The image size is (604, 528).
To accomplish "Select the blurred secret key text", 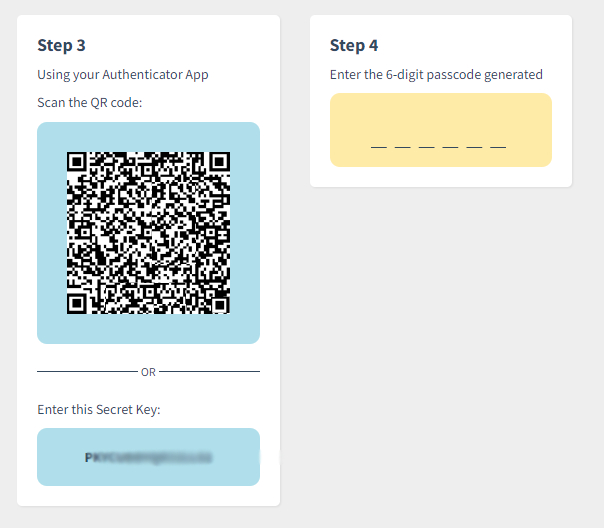I will pos(148,457).
